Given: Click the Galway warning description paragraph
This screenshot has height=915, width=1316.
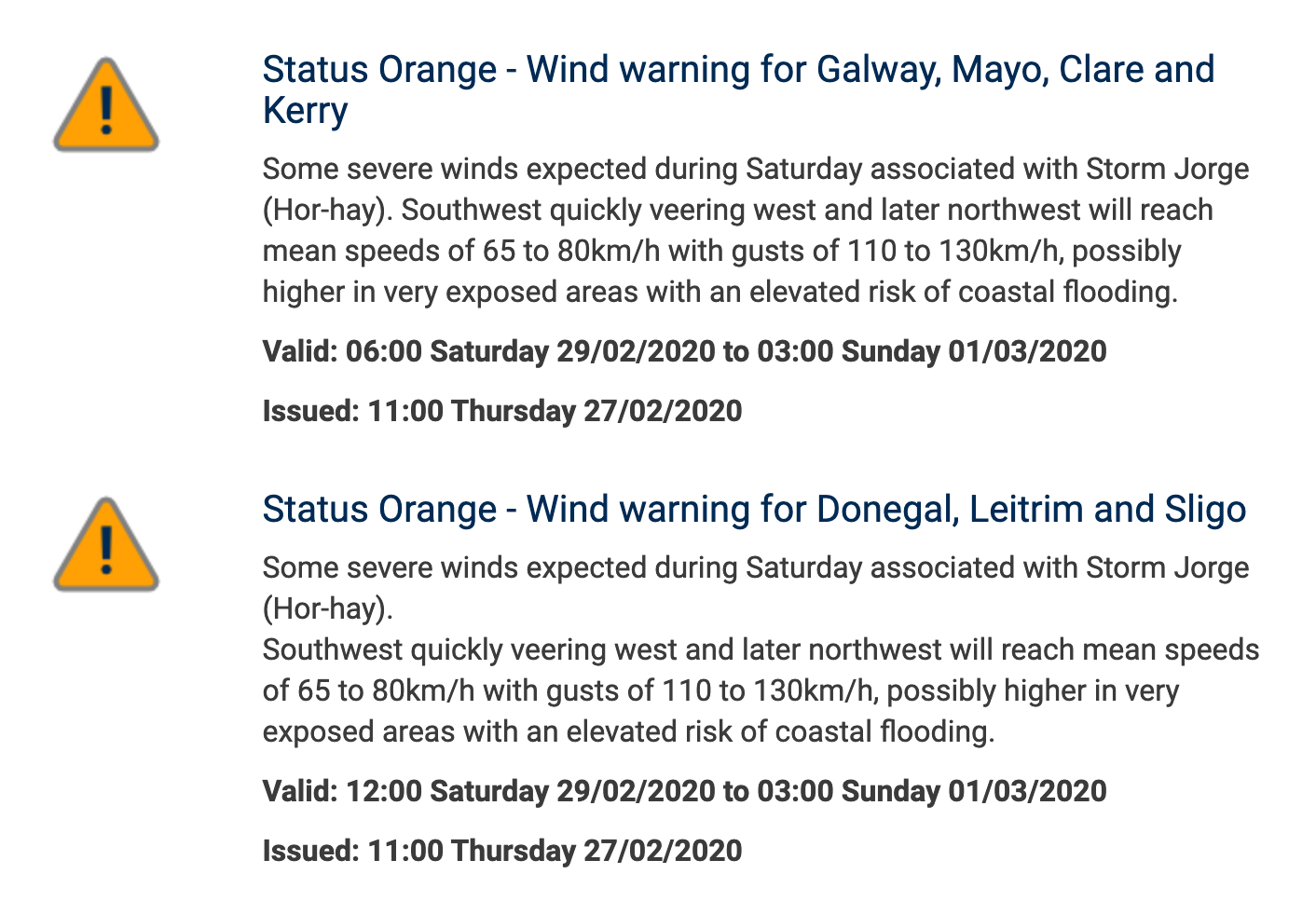Looking at the screenshot, I should pyautogui.click(x=756, y=230).
